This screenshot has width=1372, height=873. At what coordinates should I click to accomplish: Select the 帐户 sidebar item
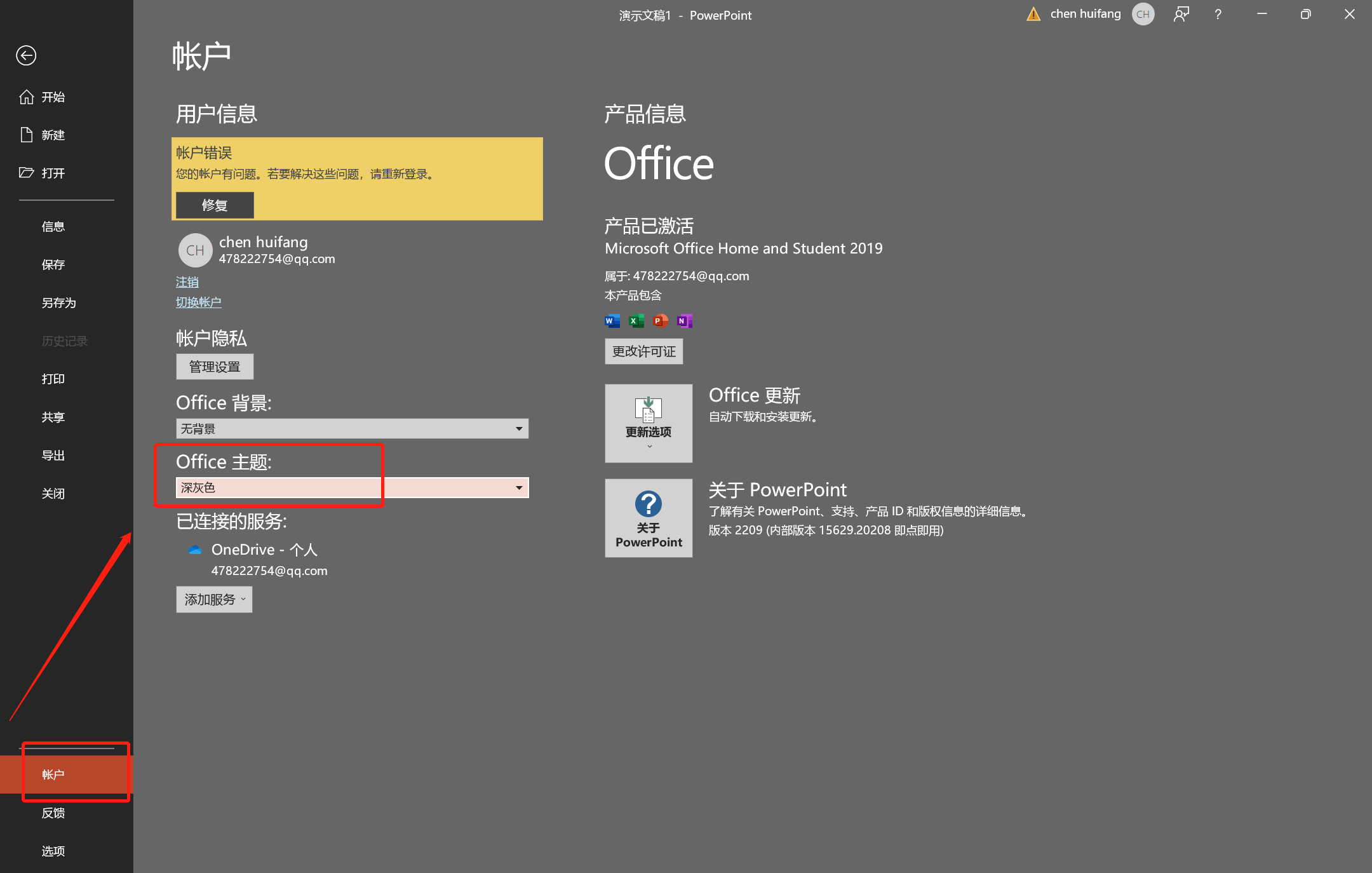(67, 775)
